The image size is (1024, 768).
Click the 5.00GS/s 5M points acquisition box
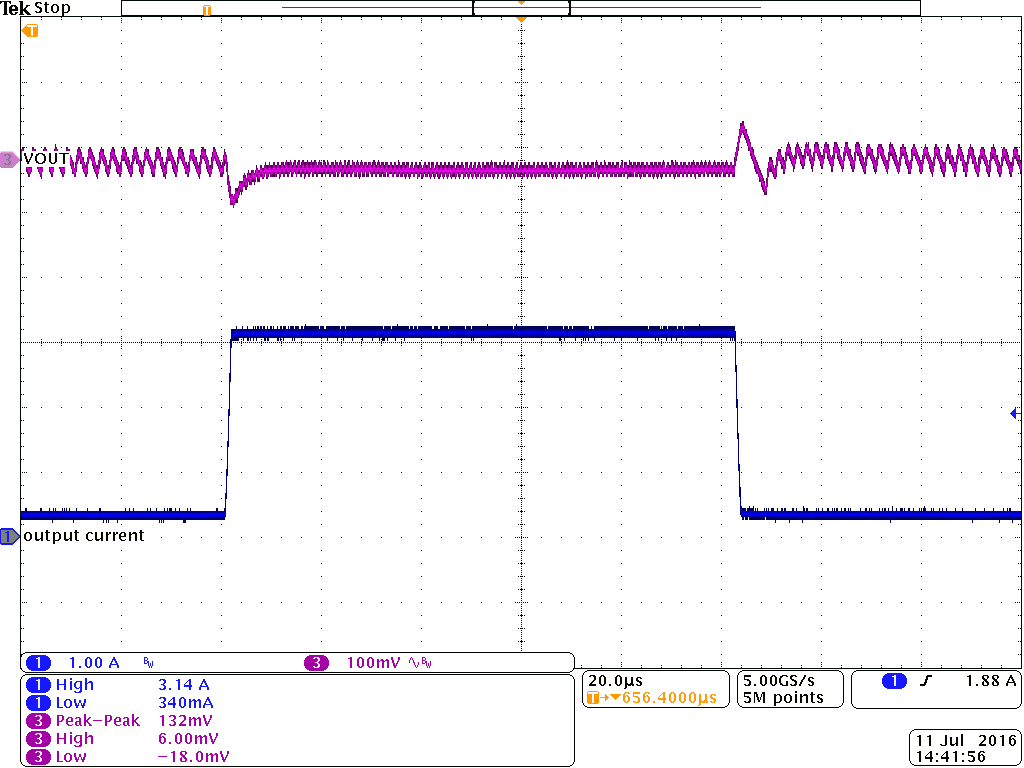(x=790, y=689)
